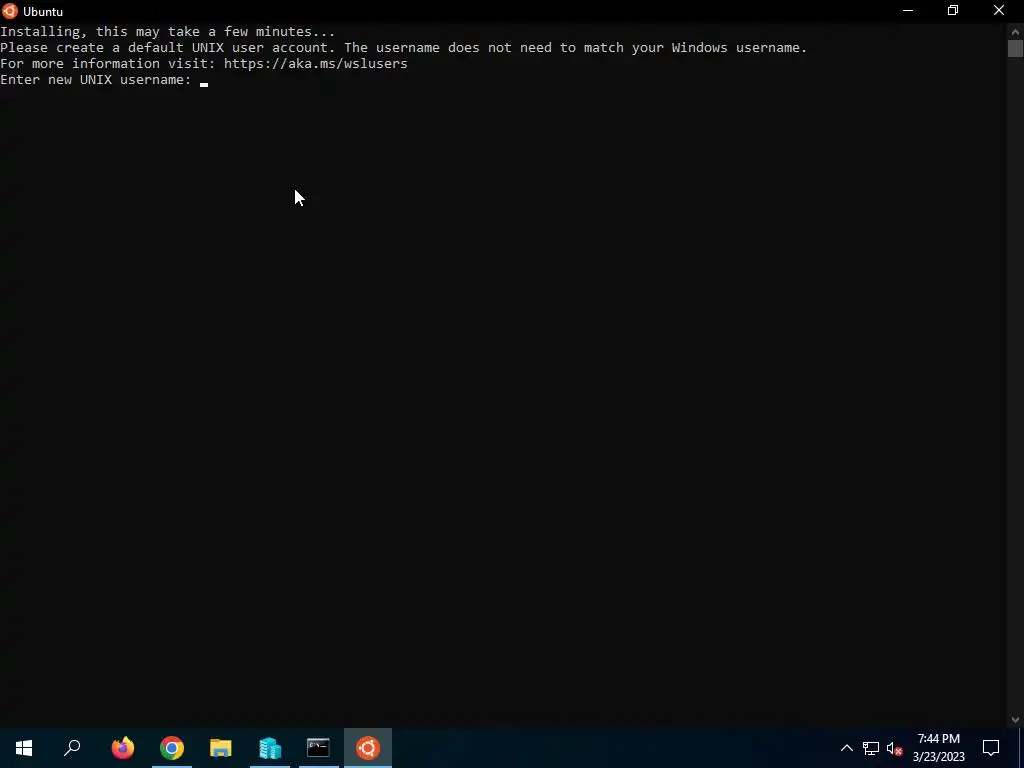
Task: Open the Windows Start menu
Action: point(24,748)
